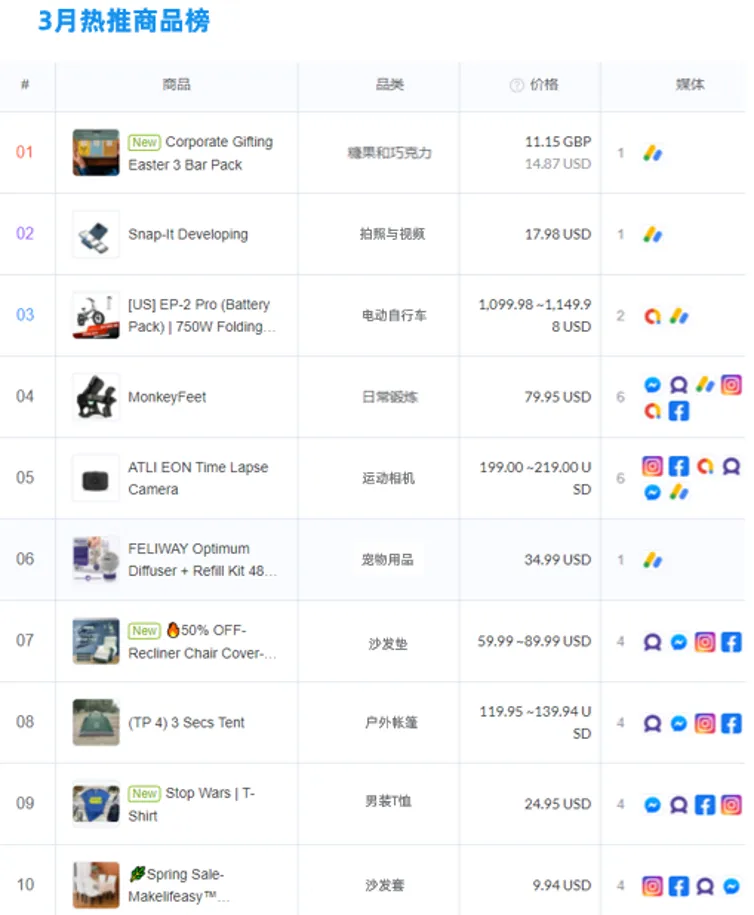754x915 pixels.
Task: Click the 户外帐篷 category cell
Action: [391, 723]
